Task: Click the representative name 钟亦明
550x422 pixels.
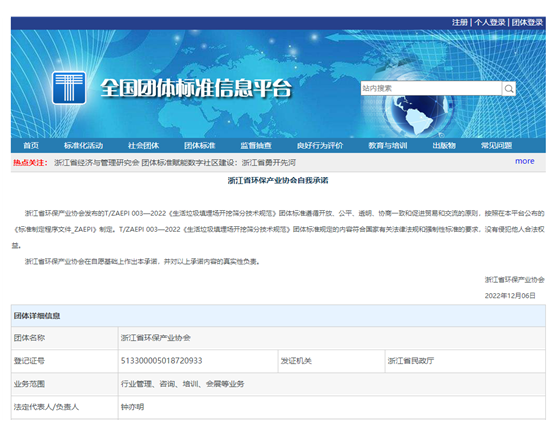Action: coord(133,407)
